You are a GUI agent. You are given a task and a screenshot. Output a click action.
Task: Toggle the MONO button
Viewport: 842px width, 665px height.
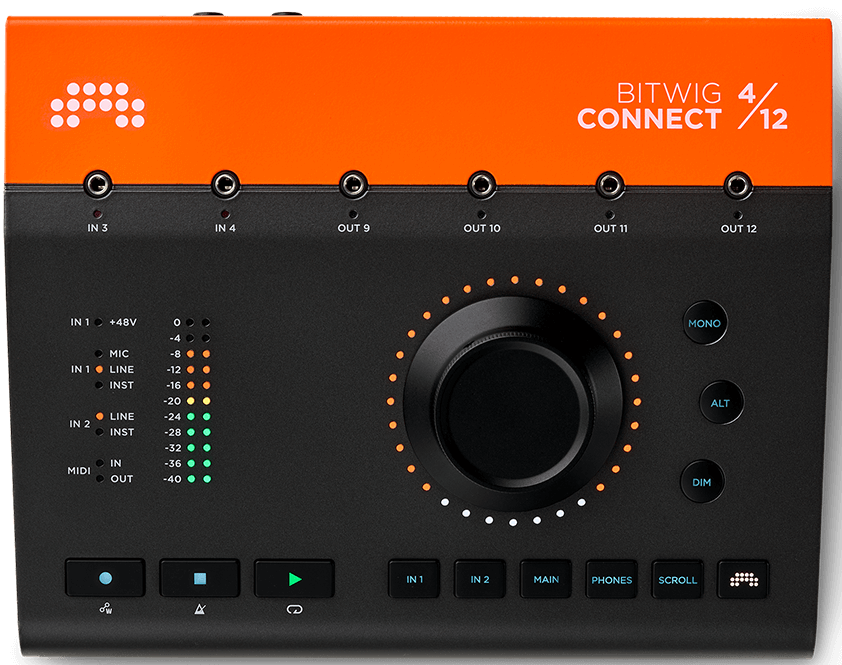[x=704, y=324]
